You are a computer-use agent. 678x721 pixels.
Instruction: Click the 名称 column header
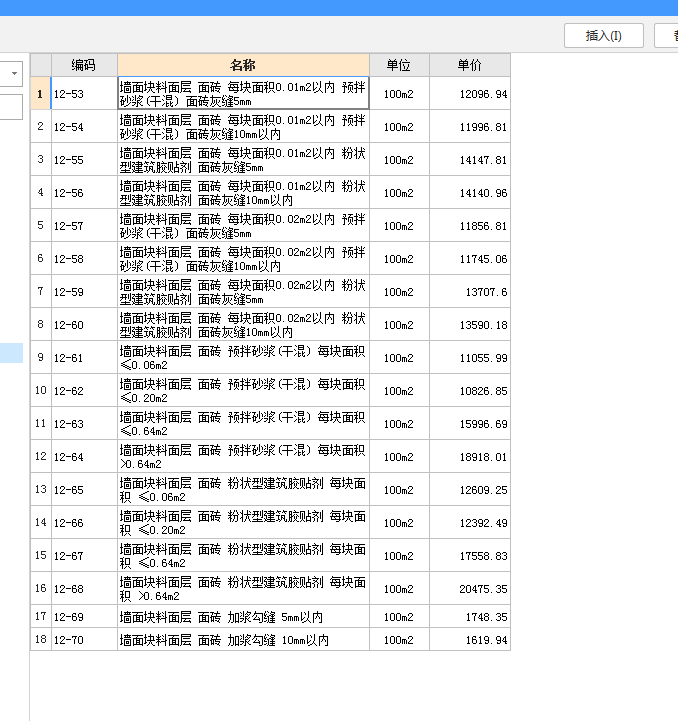pyautogui.click(x=243, y=65)
